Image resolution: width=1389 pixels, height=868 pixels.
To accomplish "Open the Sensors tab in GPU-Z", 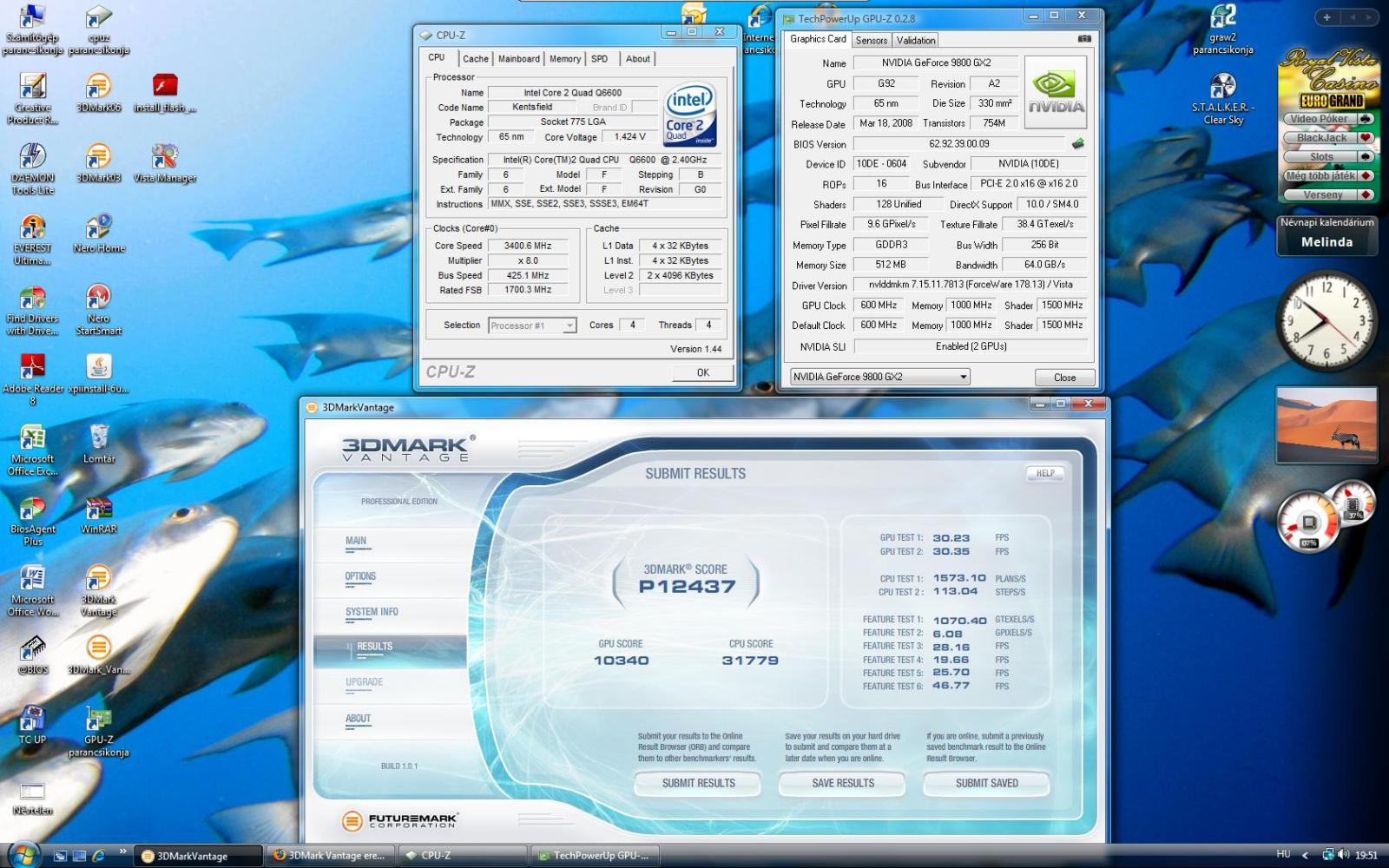I will point(871,40).
